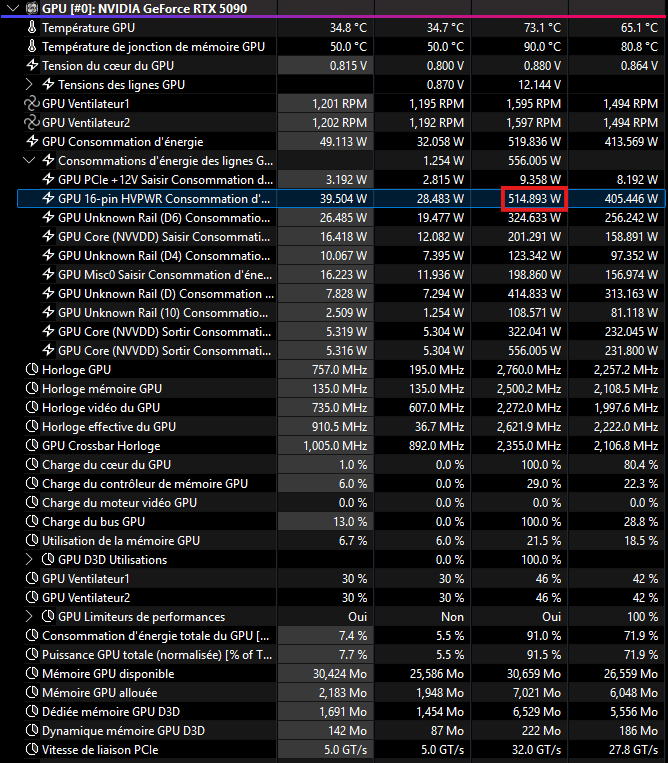Click the 405.446 W average HVPWR value

[x=631, y=199]
